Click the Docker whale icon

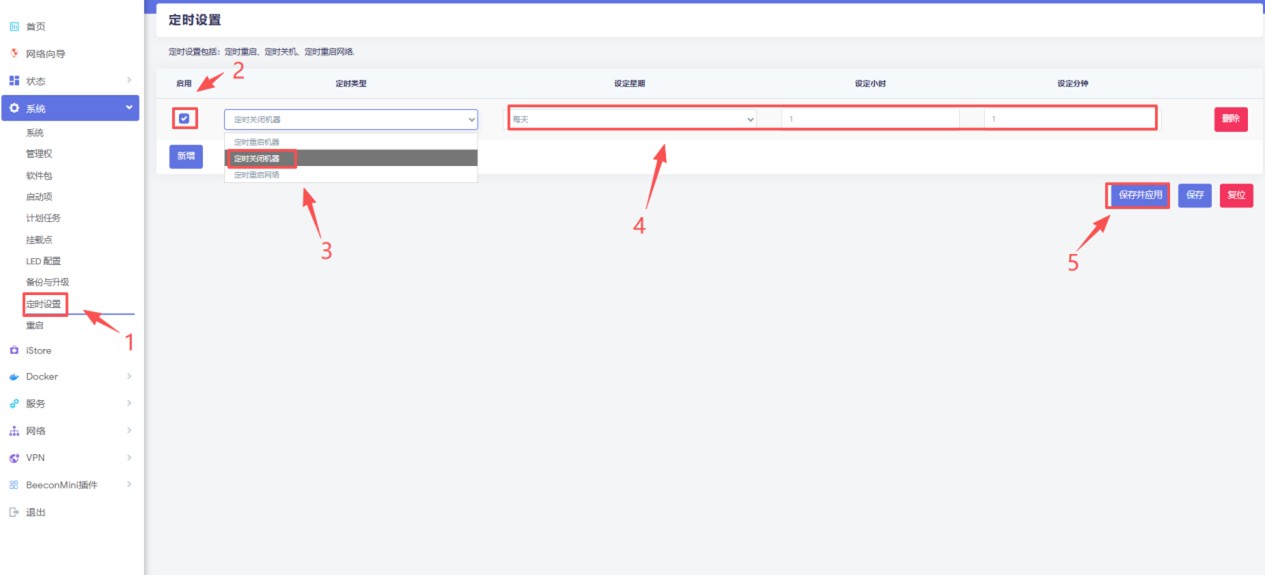pos(14,377)
